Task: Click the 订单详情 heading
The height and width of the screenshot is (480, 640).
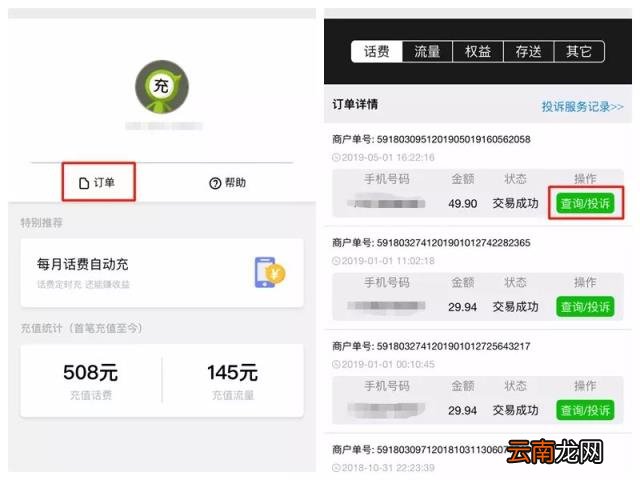Action: pyautogui.click(x=355, y=104)
